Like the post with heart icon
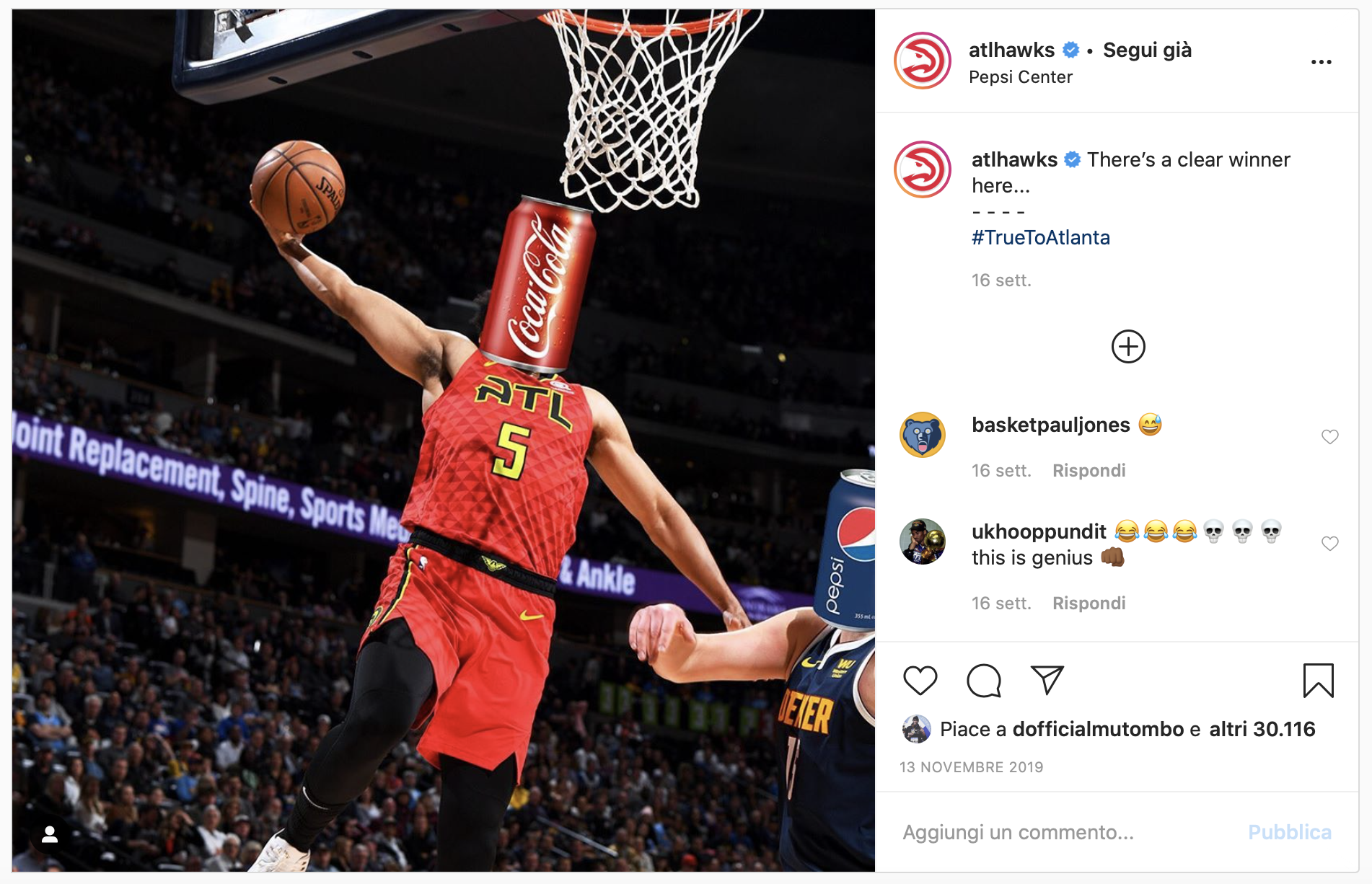The width and height of the screenshot is (1372, 884). (x=920, y=680)
